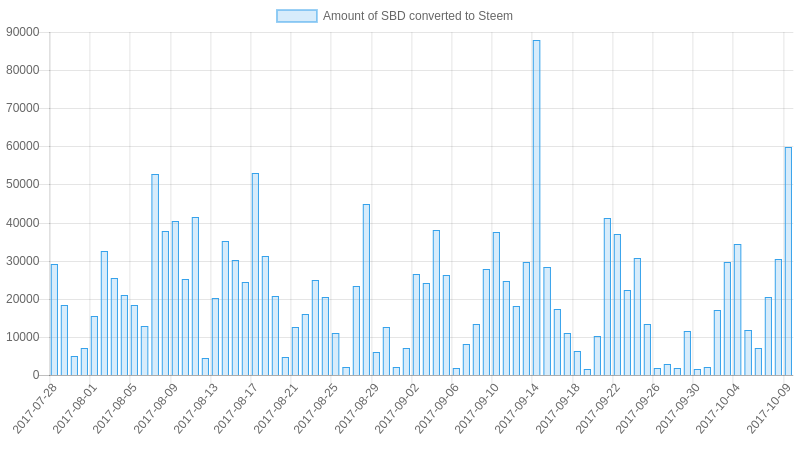This screenshot has width=800, height=450.
Task: Click y-axis value 70000
Action: 22,108
